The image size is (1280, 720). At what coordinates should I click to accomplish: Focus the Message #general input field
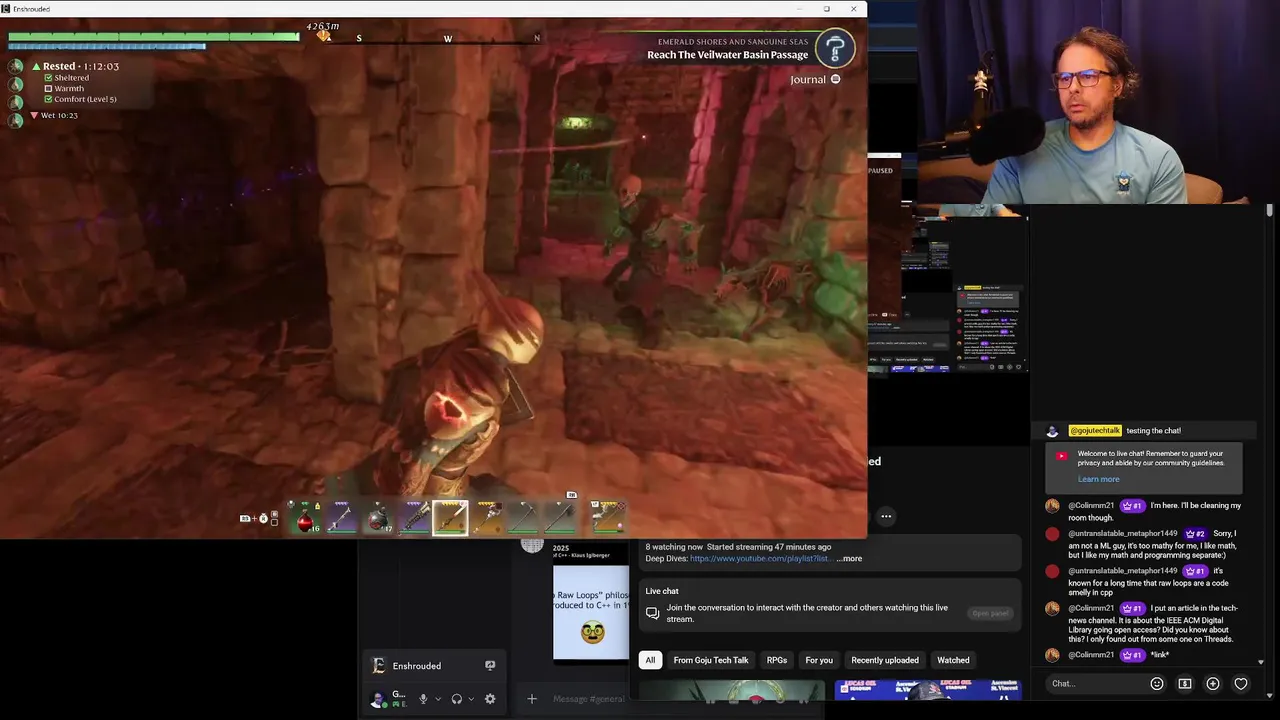click(x=588, y=699)
